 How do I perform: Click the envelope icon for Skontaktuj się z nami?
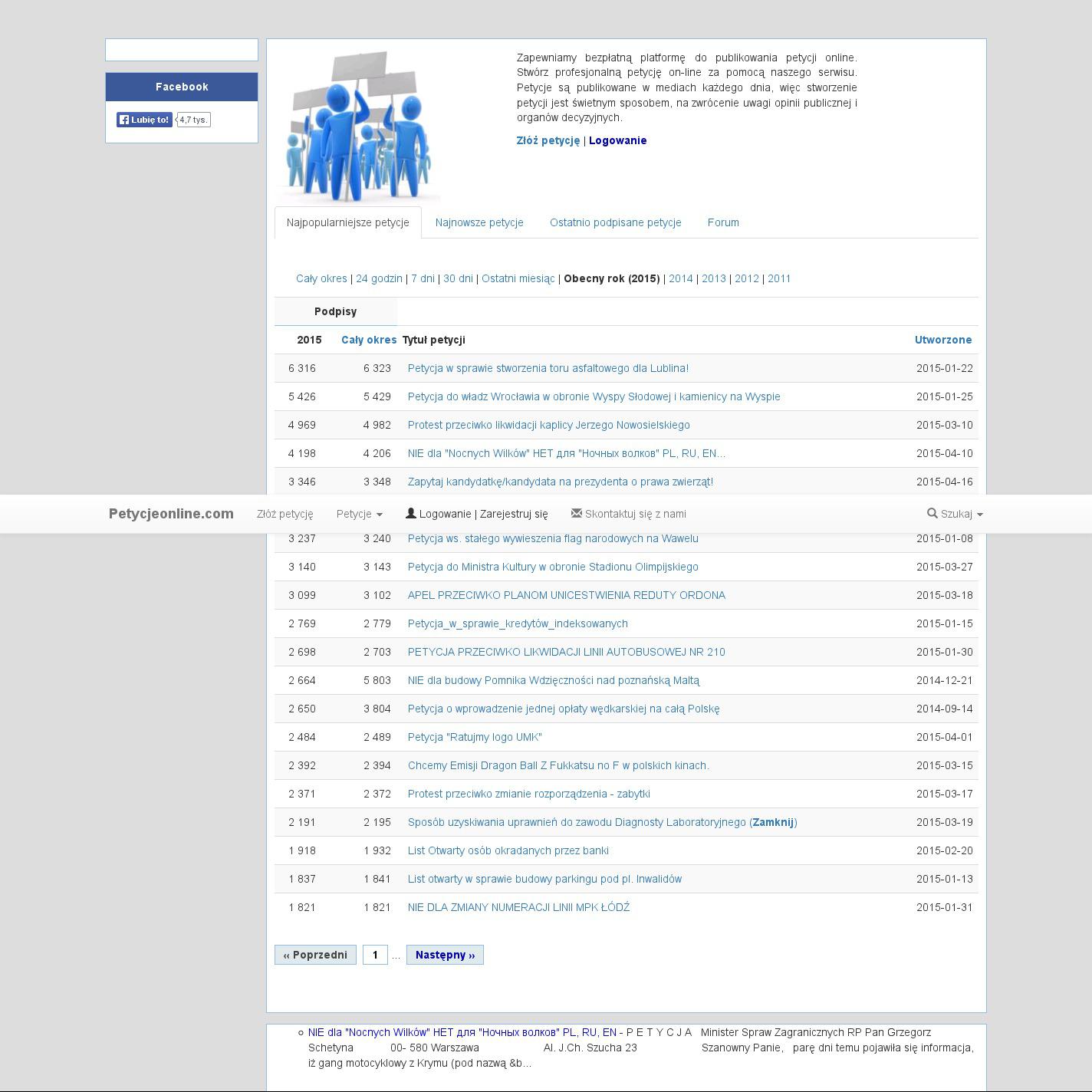coord(577,513)
